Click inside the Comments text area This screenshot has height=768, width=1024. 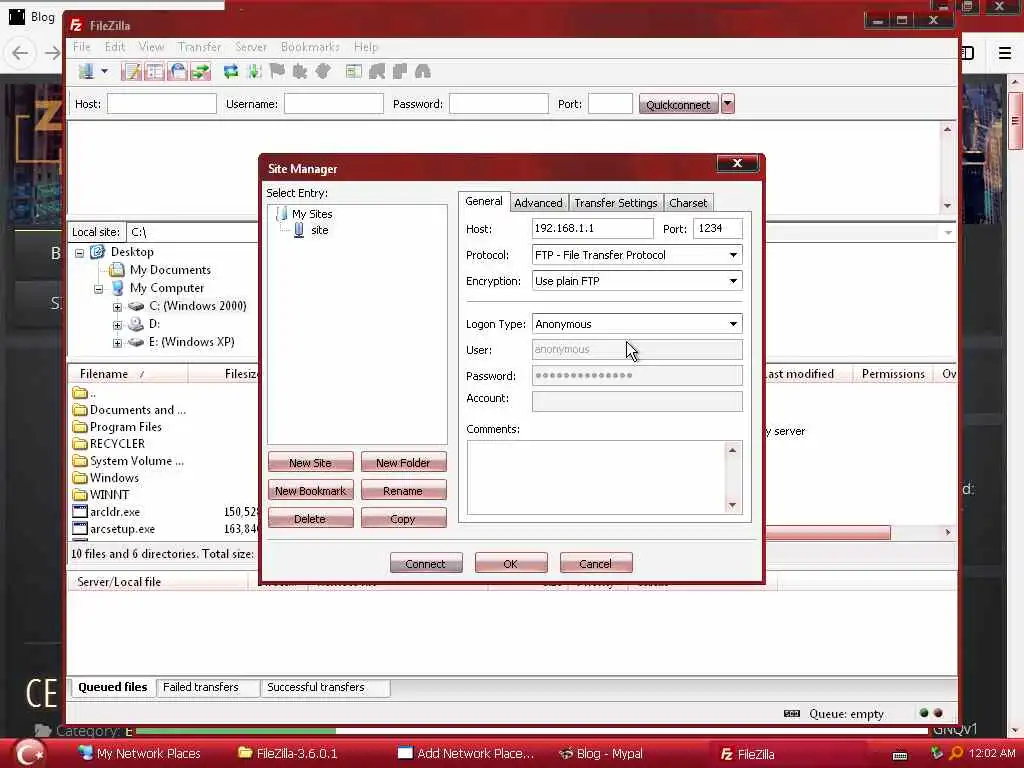(x=596, y=477)
